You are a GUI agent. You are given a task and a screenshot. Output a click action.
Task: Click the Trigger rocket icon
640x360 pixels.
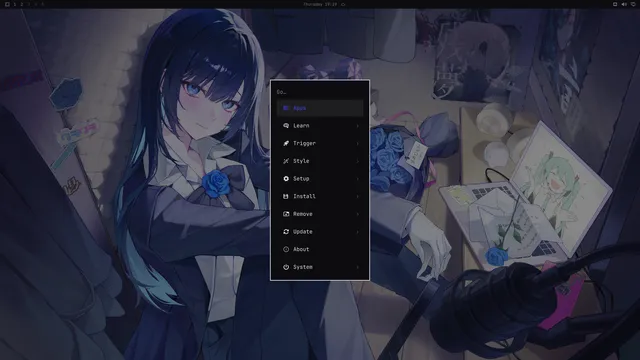tap(286, 143)
